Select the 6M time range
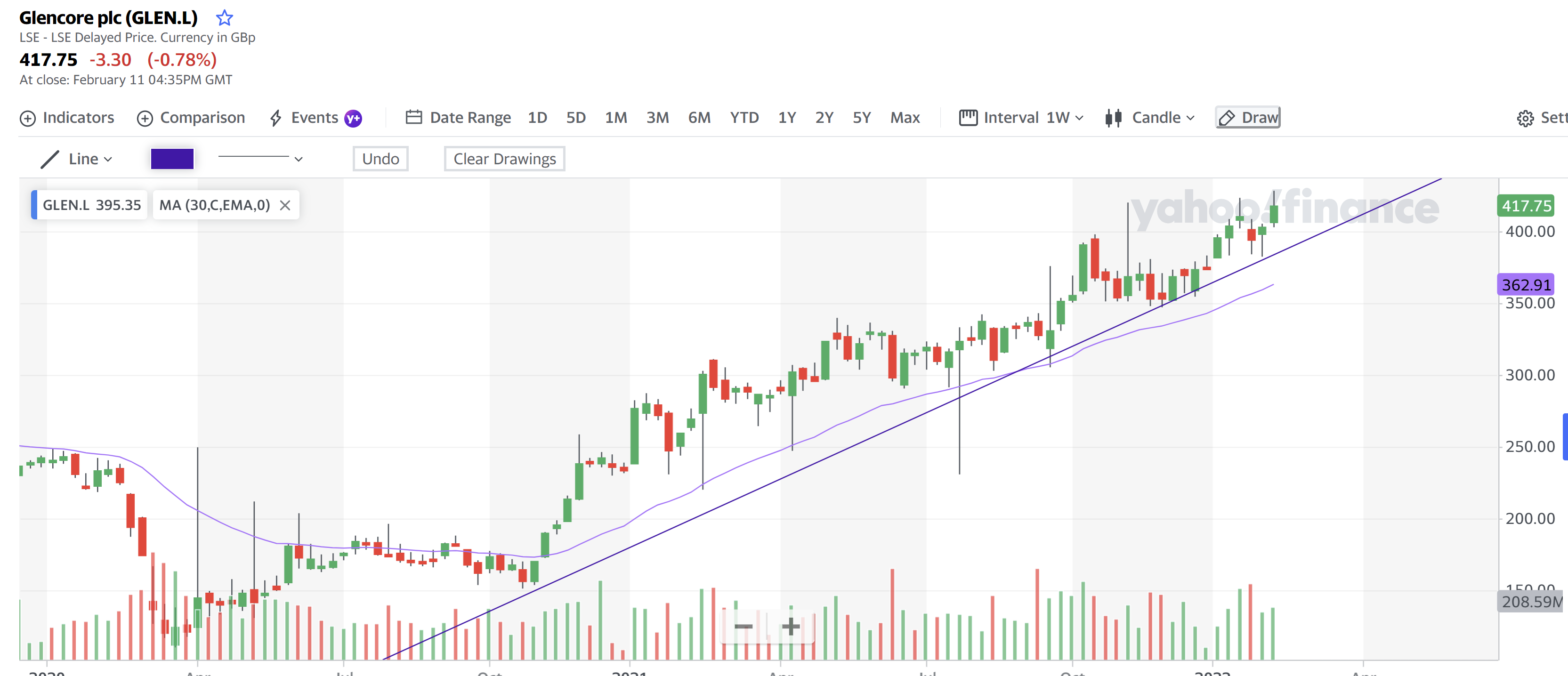Image resolution: width=1568 pixels, height=676 pixels. (699, 117)
